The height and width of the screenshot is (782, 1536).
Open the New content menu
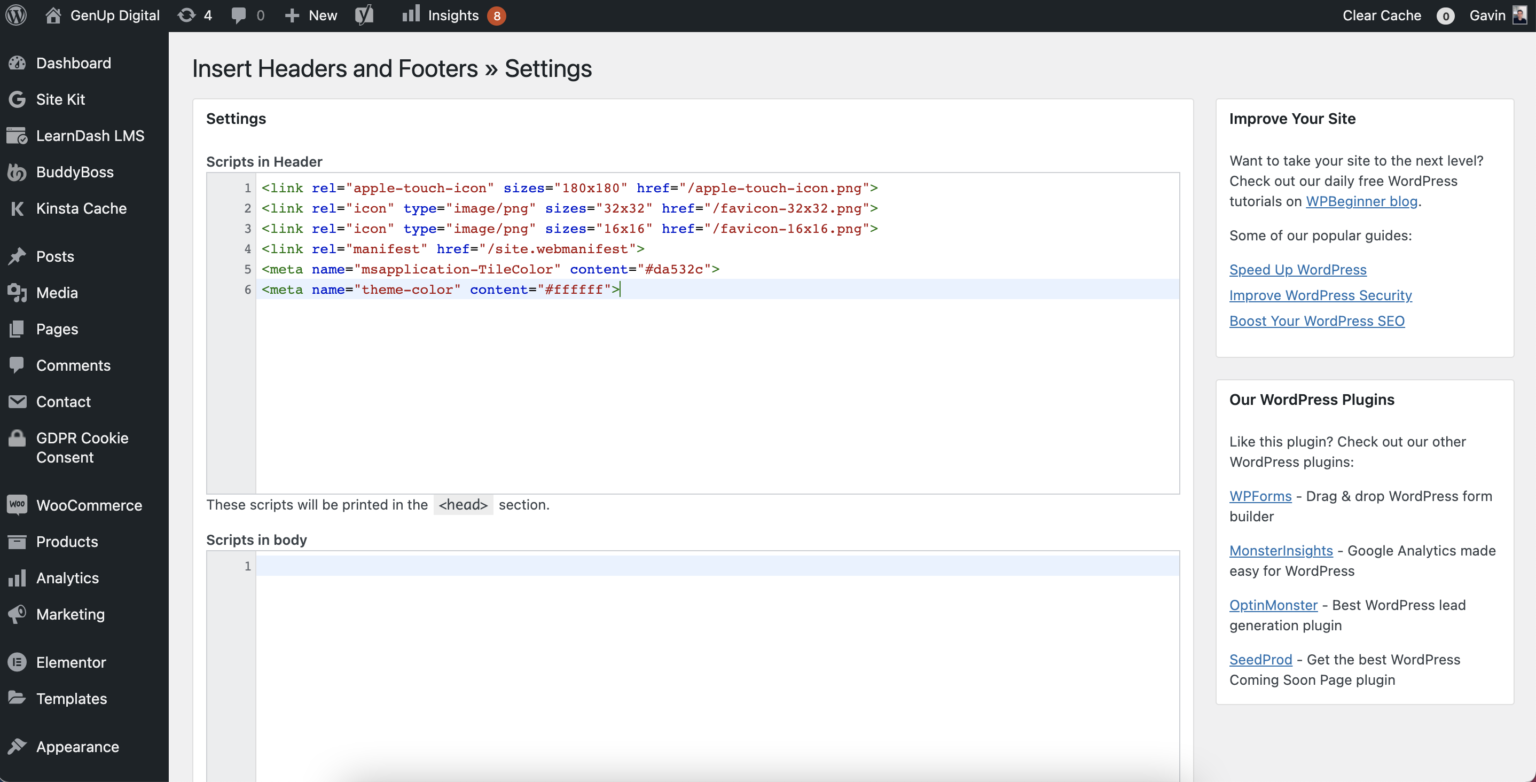(311, 15)
